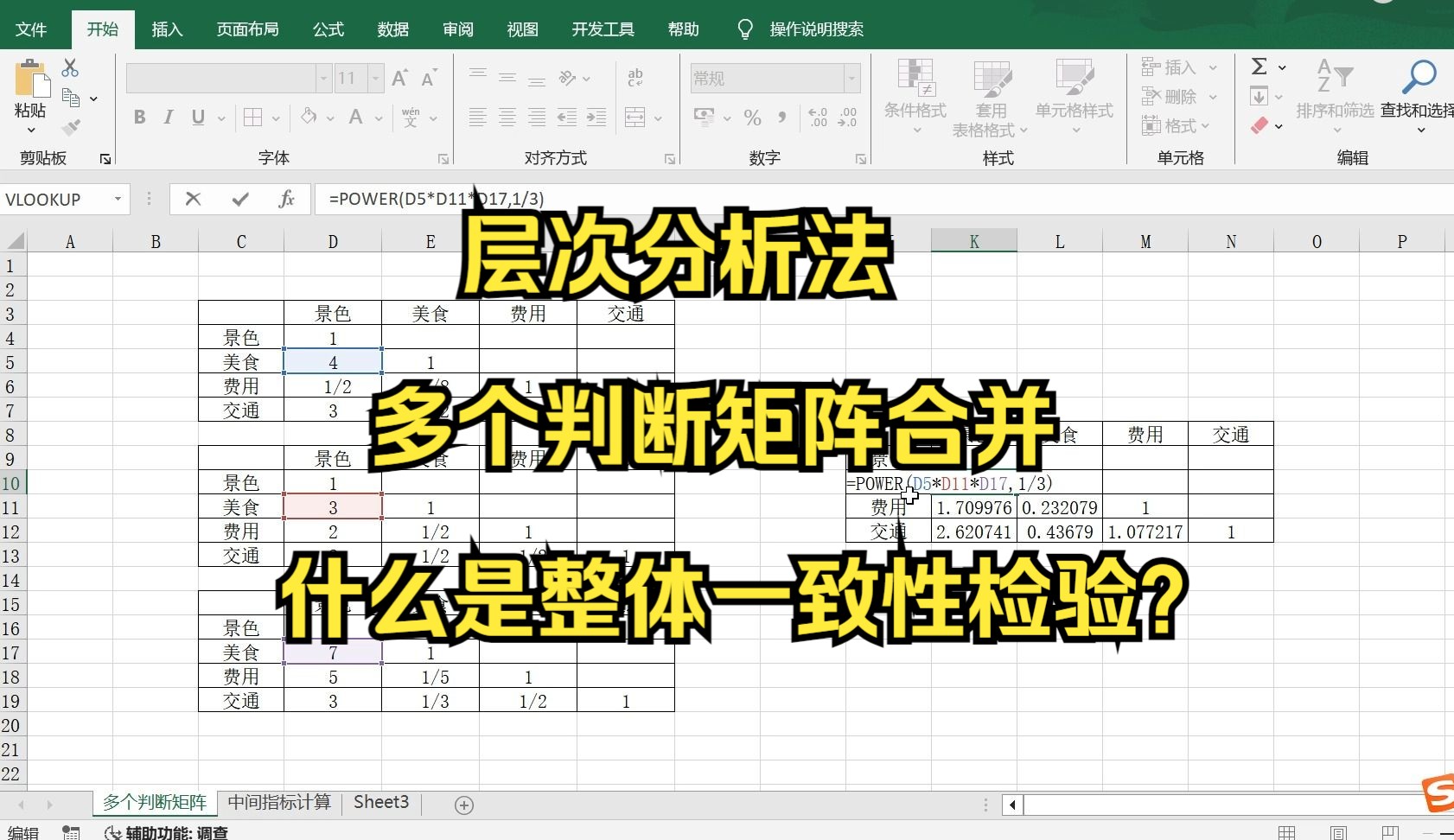The image size is (1454, 840).
Task: Click Align Left
Action: [x=478, y=118]
